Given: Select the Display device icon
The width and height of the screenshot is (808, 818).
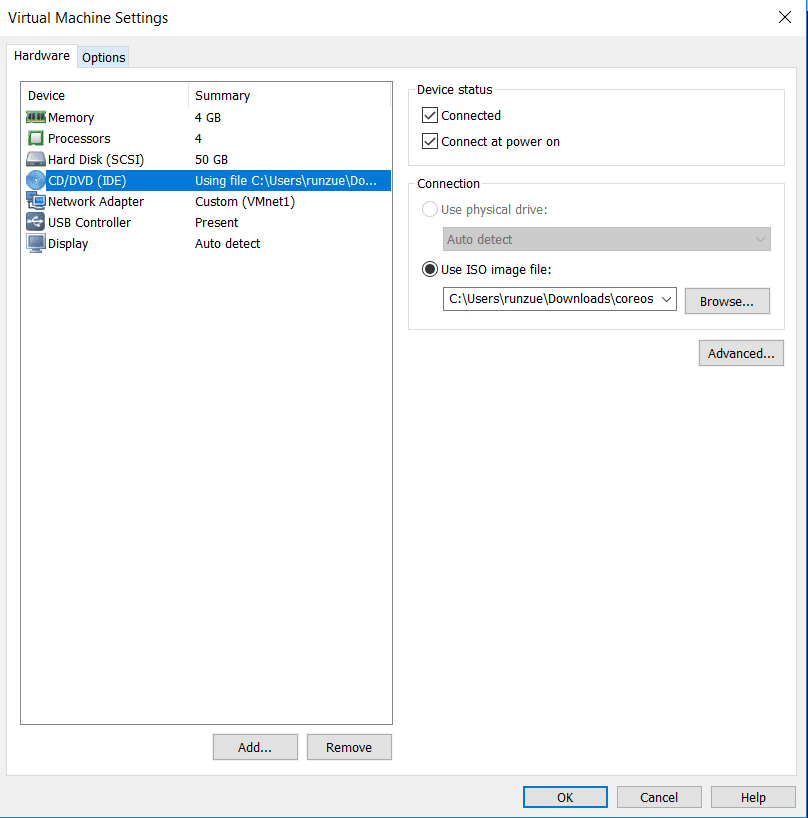Looking at the screenshot, I should (35, 243).
